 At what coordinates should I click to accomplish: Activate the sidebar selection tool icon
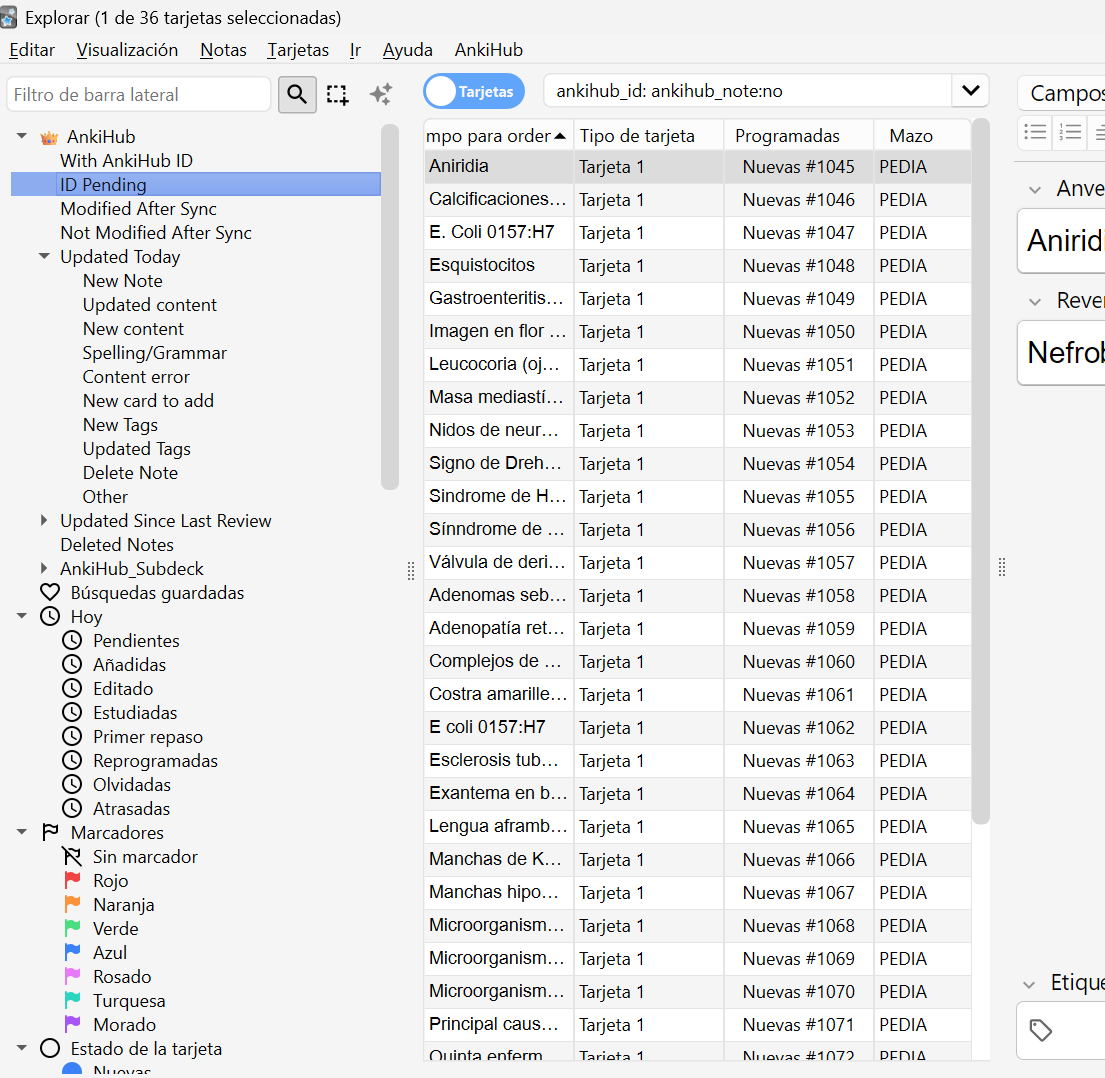[338, 94]
